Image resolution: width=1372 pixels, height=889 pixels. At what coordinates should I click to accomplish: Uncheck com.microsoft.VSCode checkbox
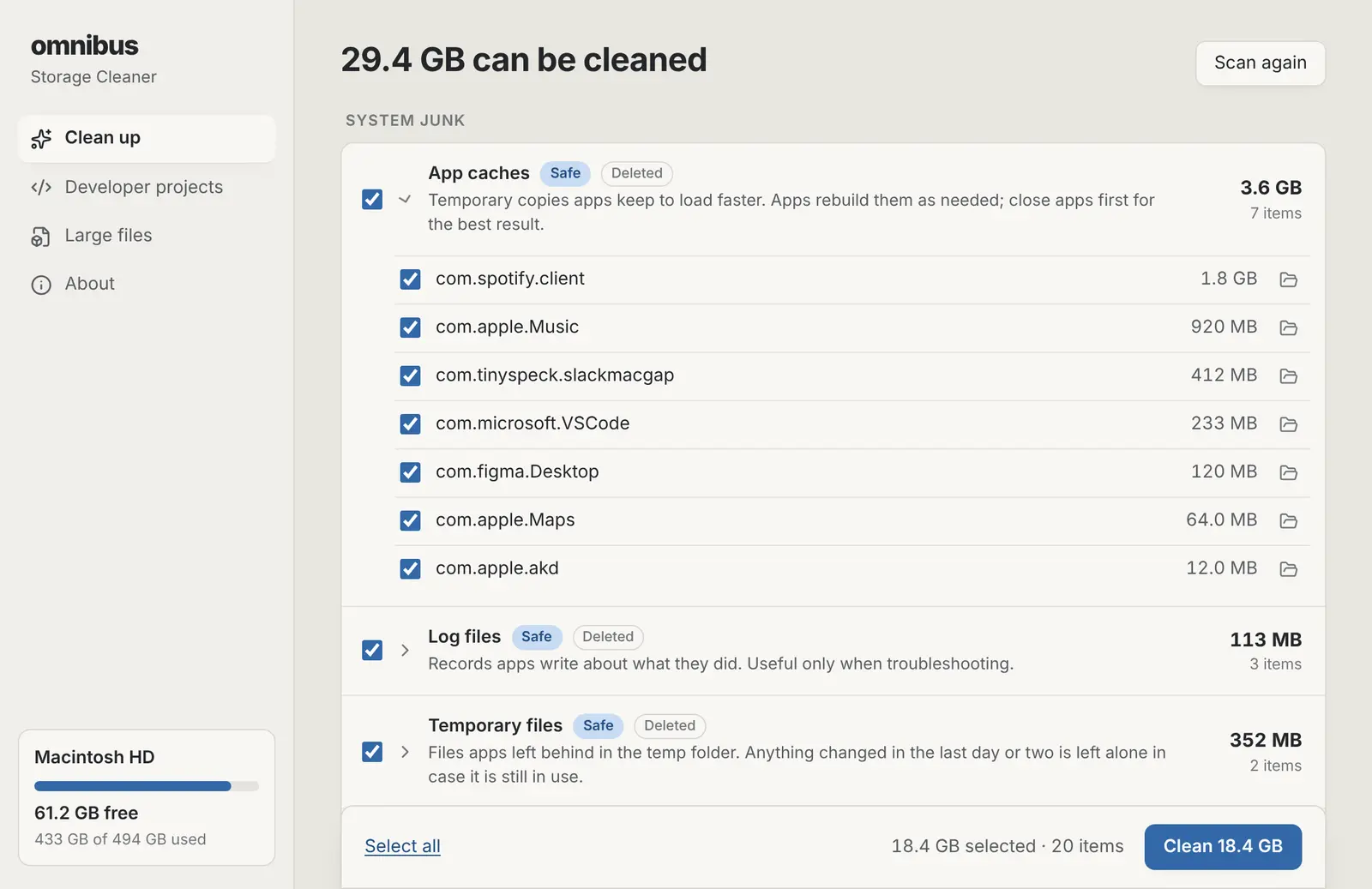coord(410,423)
